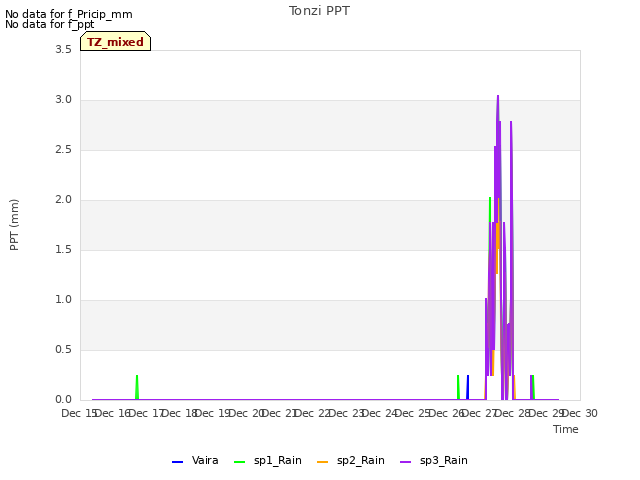640x480 pixels.
Task: Toggle the sp2_Rain legend entry
Action: (351, 461)
